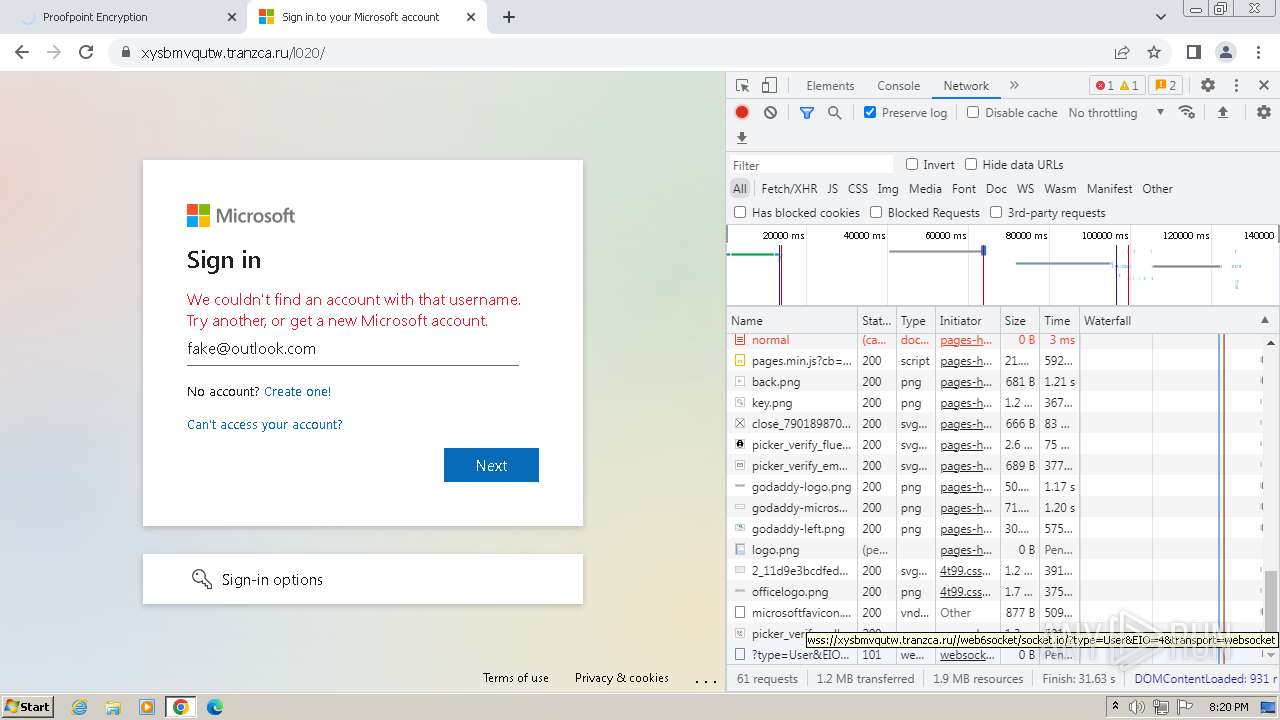
Task: Switch to the Console tab
Action: [x=898, y=86]
